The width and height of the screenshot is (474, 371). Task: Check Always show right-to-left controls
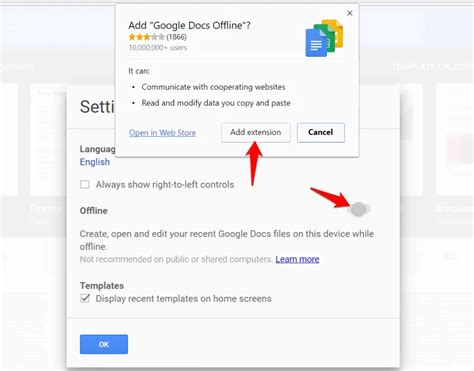[85, 184]
